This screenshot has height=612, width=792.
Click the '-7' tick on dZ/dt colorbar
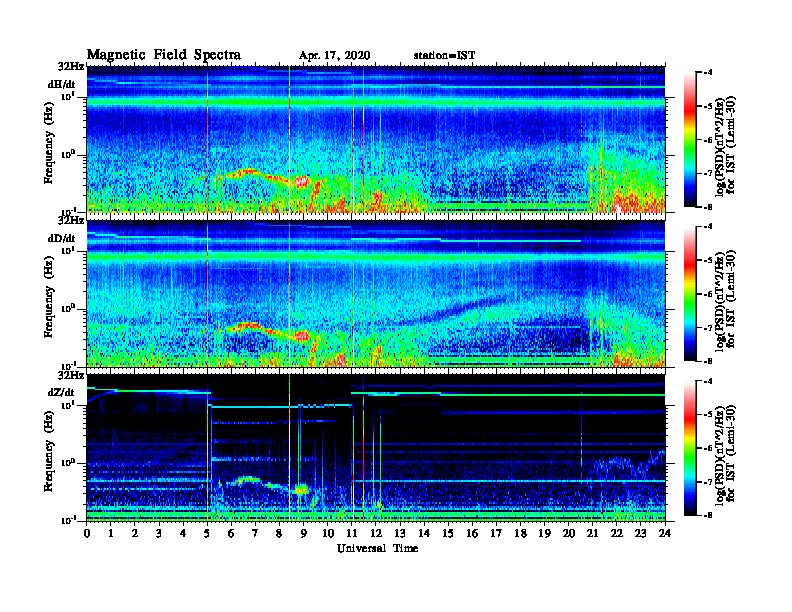708,482
